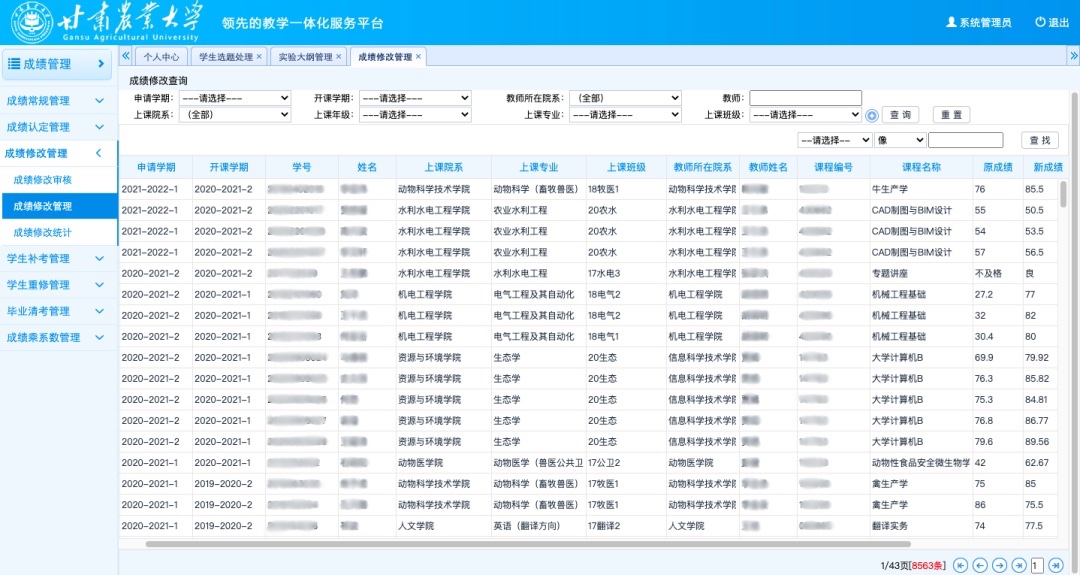Click the go-to-page icon after page number box
1080x575 pixels.
[1056, 565]
